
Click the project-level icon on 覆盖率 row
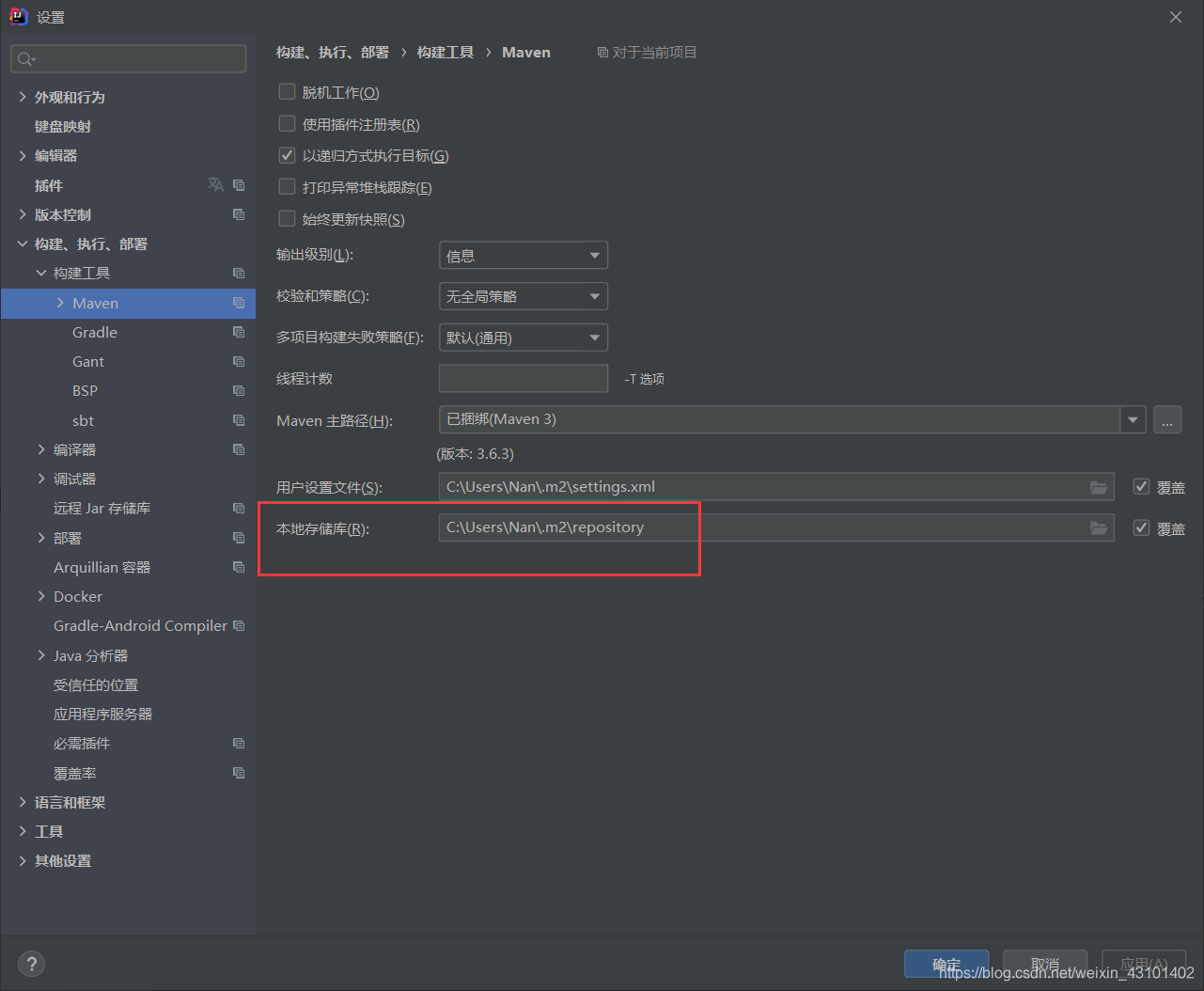click(239, 773)
